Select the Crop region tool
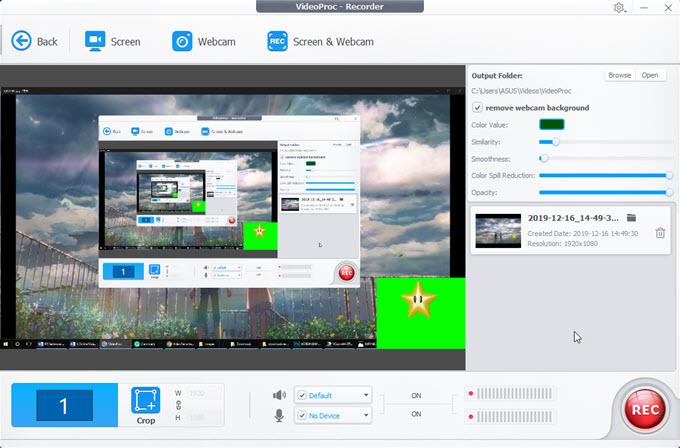The width and height of the screenshot is (680, 448). point(147,404)
